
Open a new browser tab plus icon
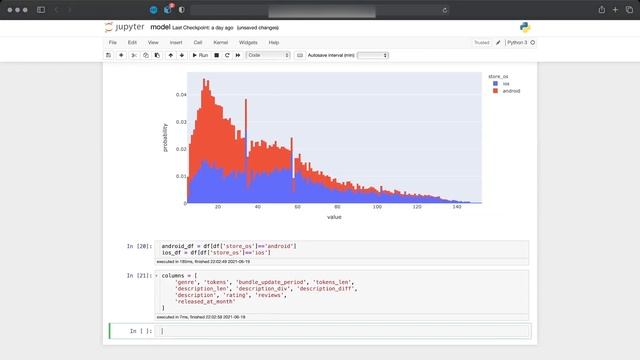(x=615, y=10)
